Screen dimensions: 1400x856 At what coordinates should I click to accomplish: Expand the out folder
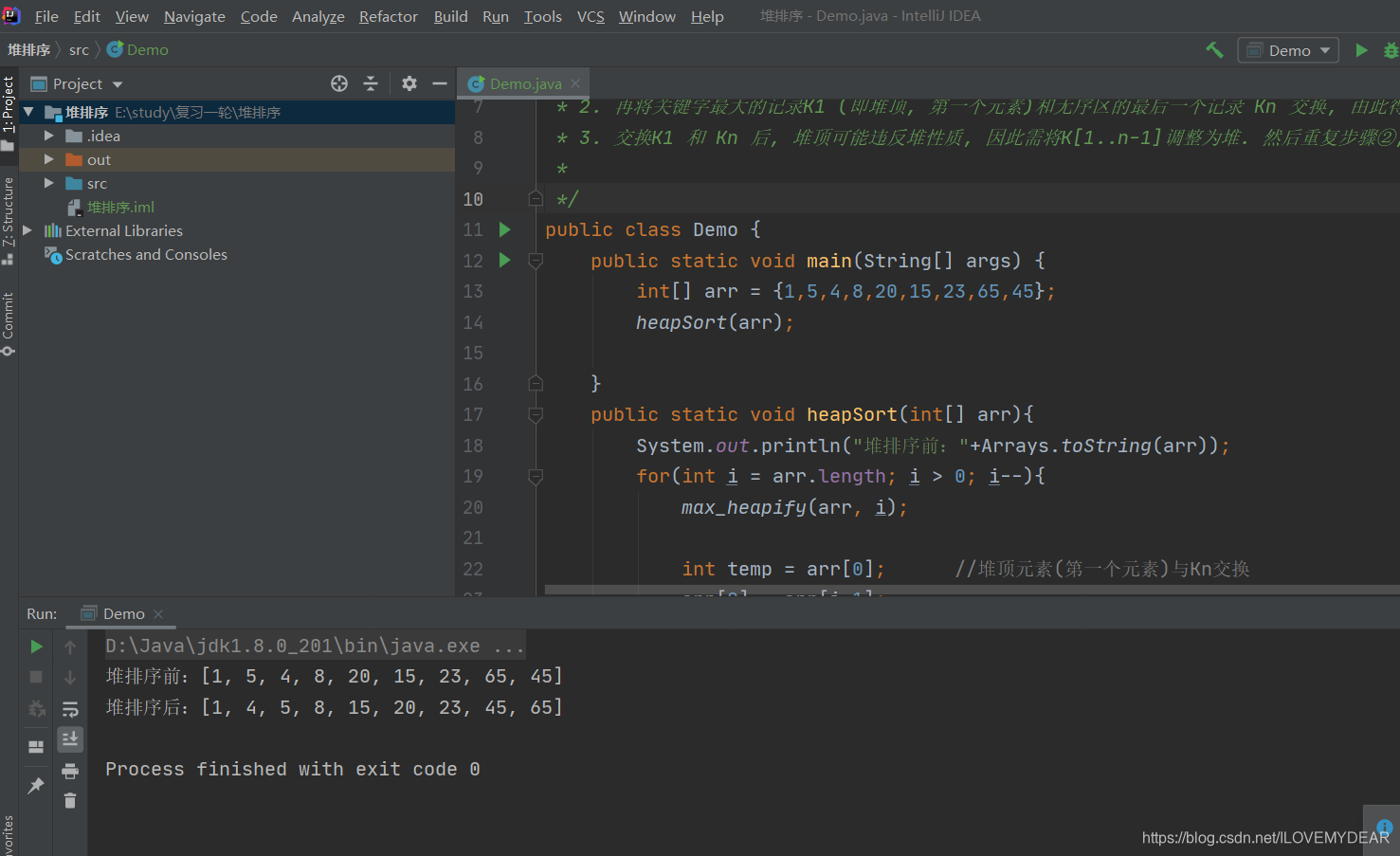pos(49,159)
